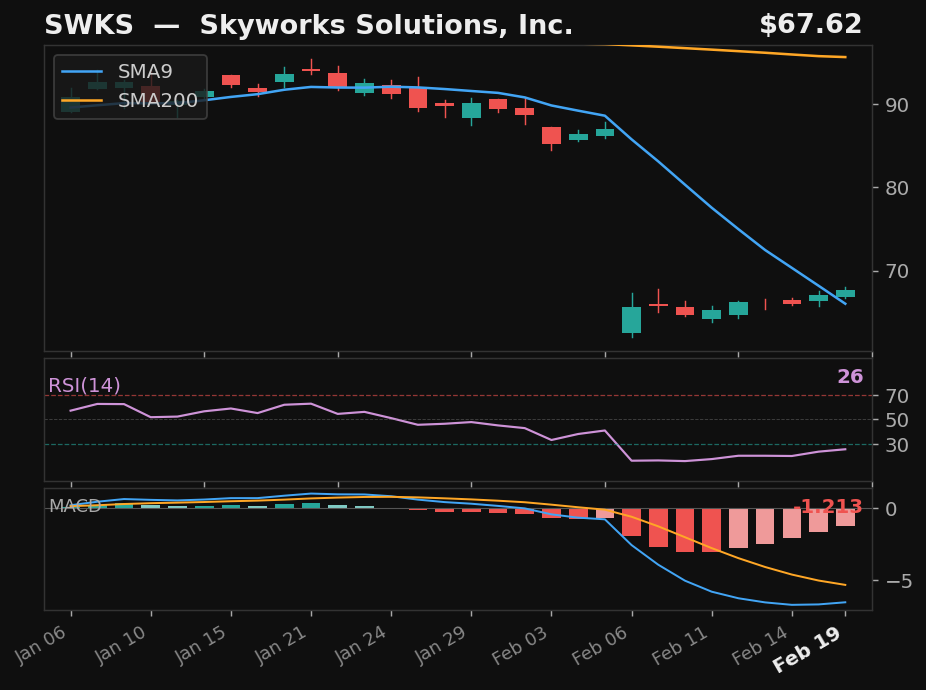926x690 pixels.
Task: Click the Jan 29 date label
Action: click(440, 645)
